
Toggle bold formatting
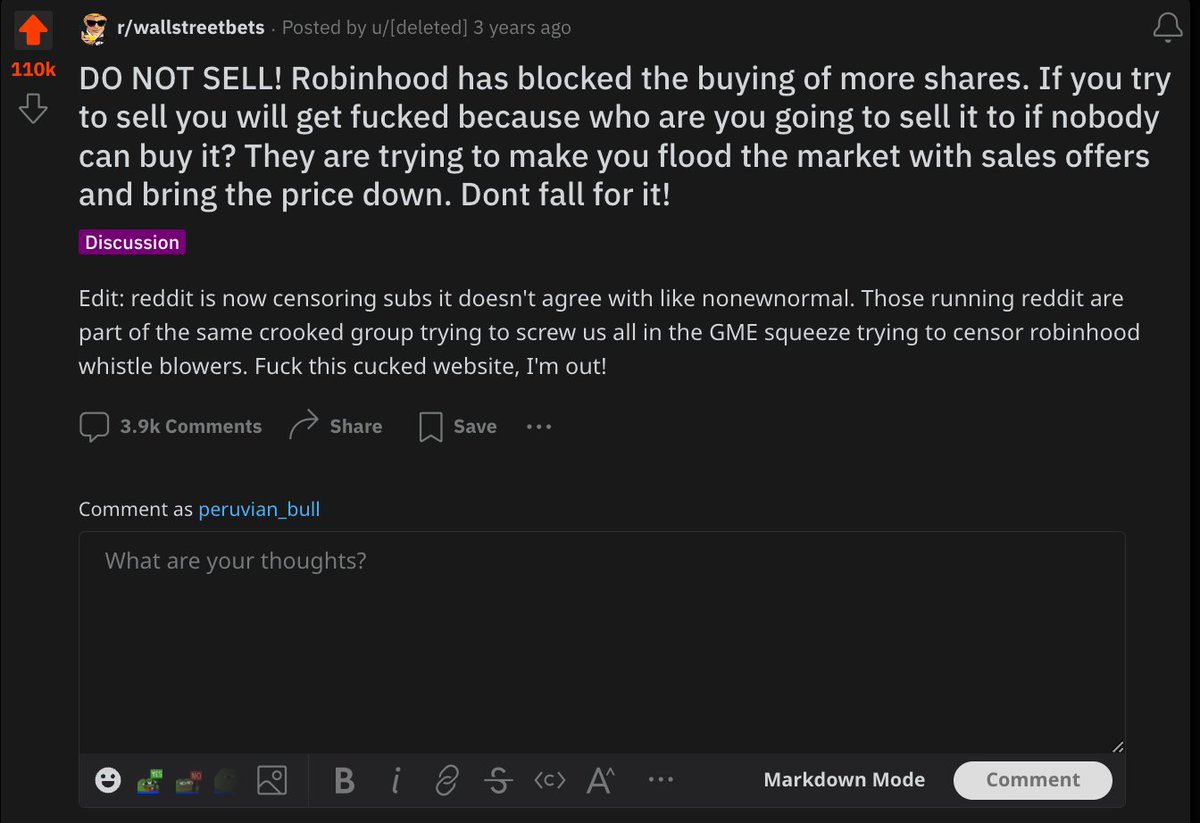(344, 780)
